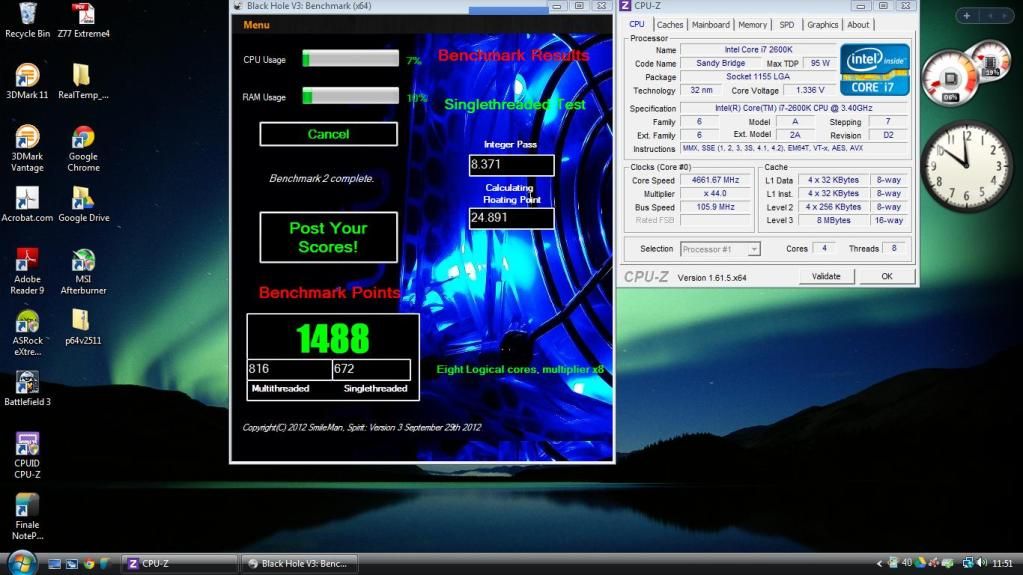The height and width of the screenshot is (575, 1023).
Task: Open the p64v2511 folder
Action: (x=83, y=327)
